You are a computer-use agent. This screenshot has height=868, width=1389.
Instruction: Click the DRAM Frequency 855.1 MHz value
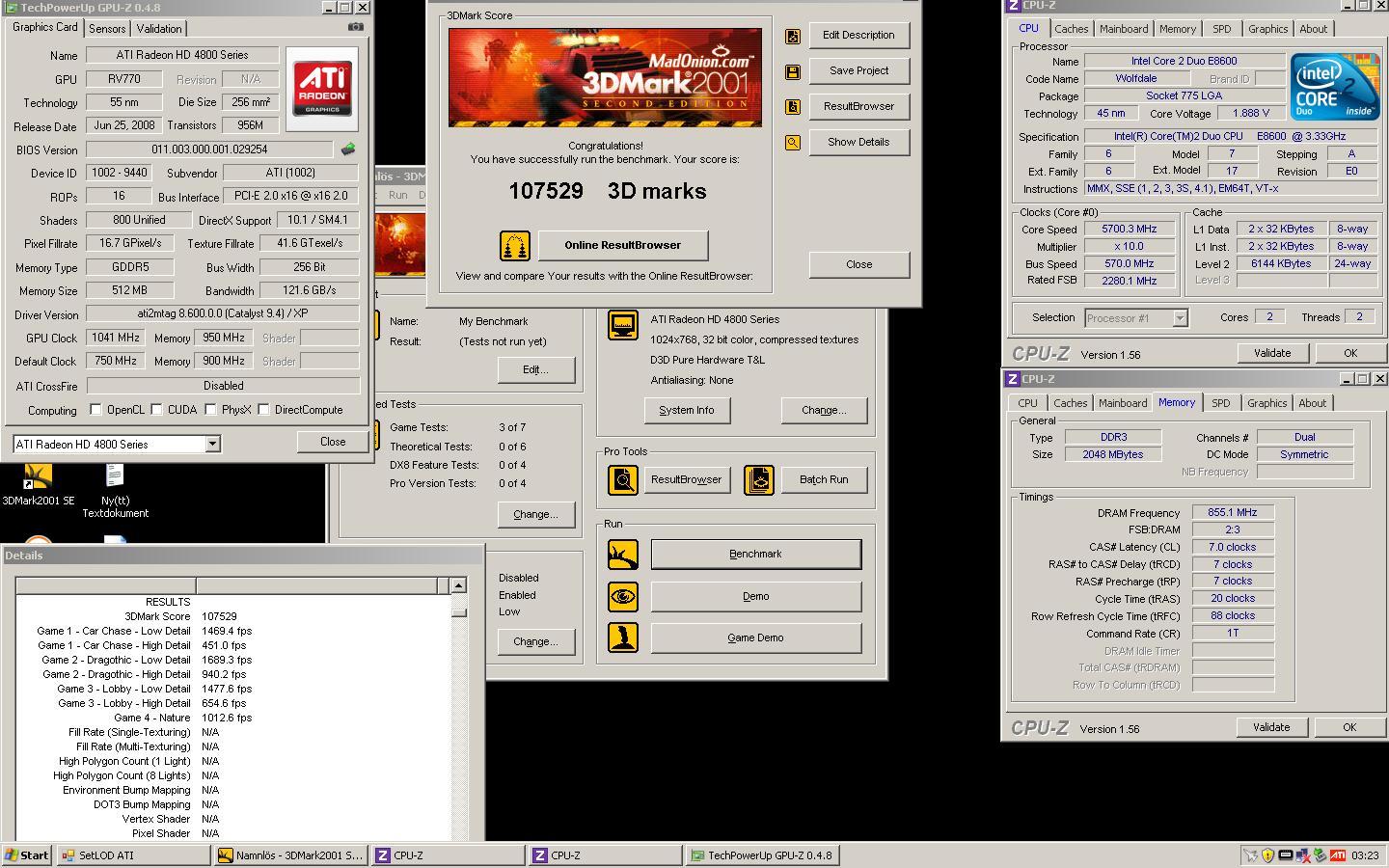(1233, 513)
